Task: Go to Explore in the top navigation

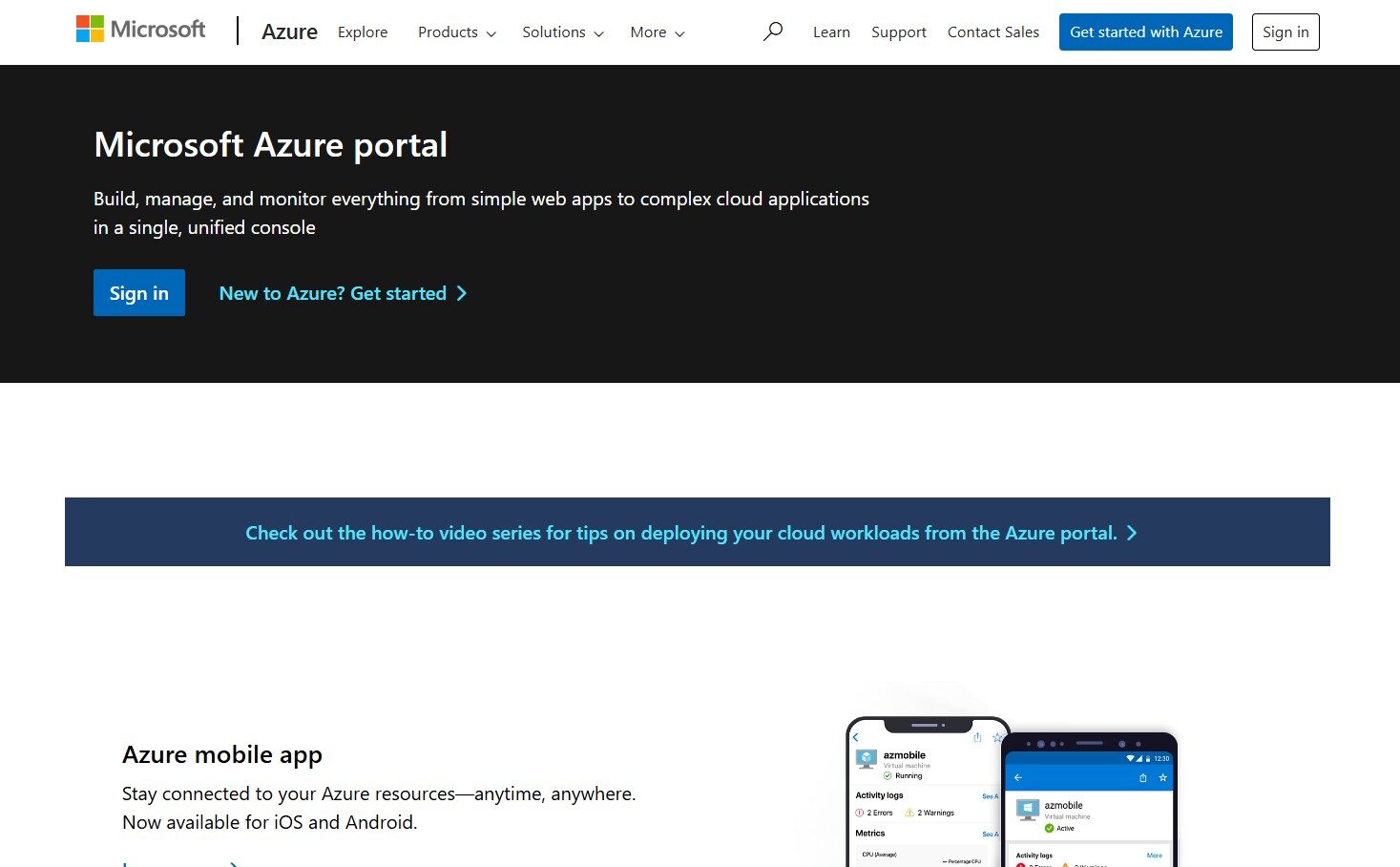Action: (363, 32)
